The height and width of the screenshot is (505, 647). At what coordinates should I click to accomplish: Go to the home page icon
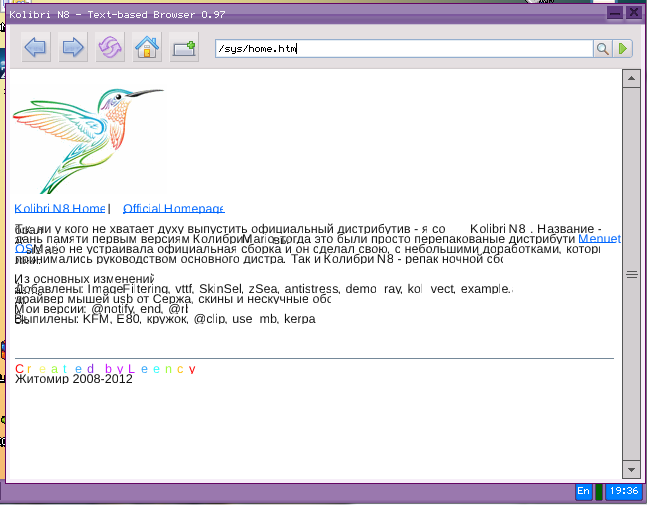tap(147, 48)
